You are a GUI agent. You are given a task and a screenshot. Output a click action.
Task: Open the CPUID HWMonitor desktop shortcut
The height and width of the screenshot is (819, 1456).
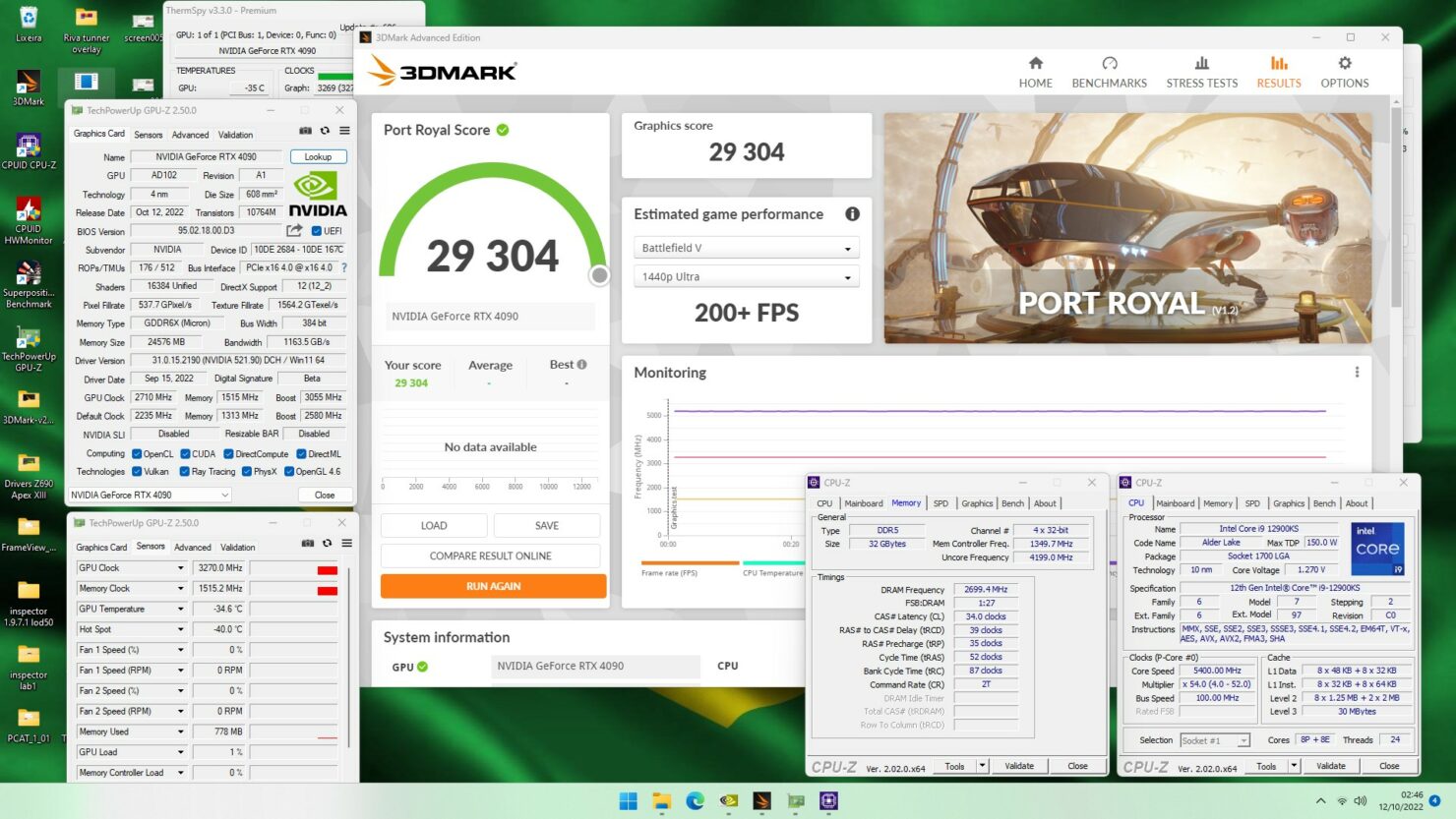(x=29, y=220)
